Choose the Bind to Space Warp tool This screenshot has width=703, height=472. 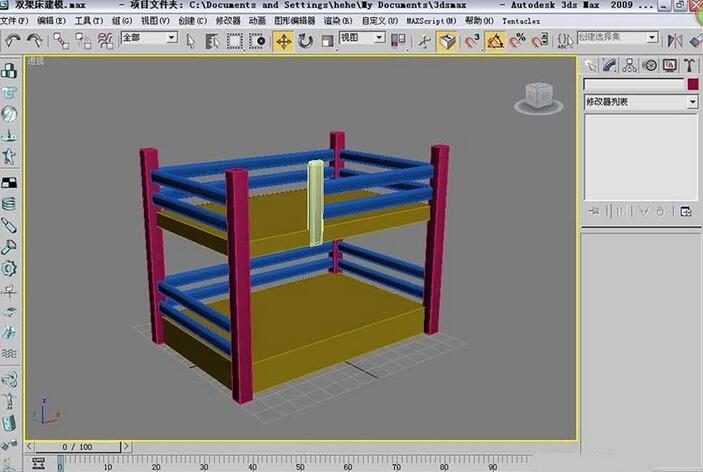click(105, 41)
